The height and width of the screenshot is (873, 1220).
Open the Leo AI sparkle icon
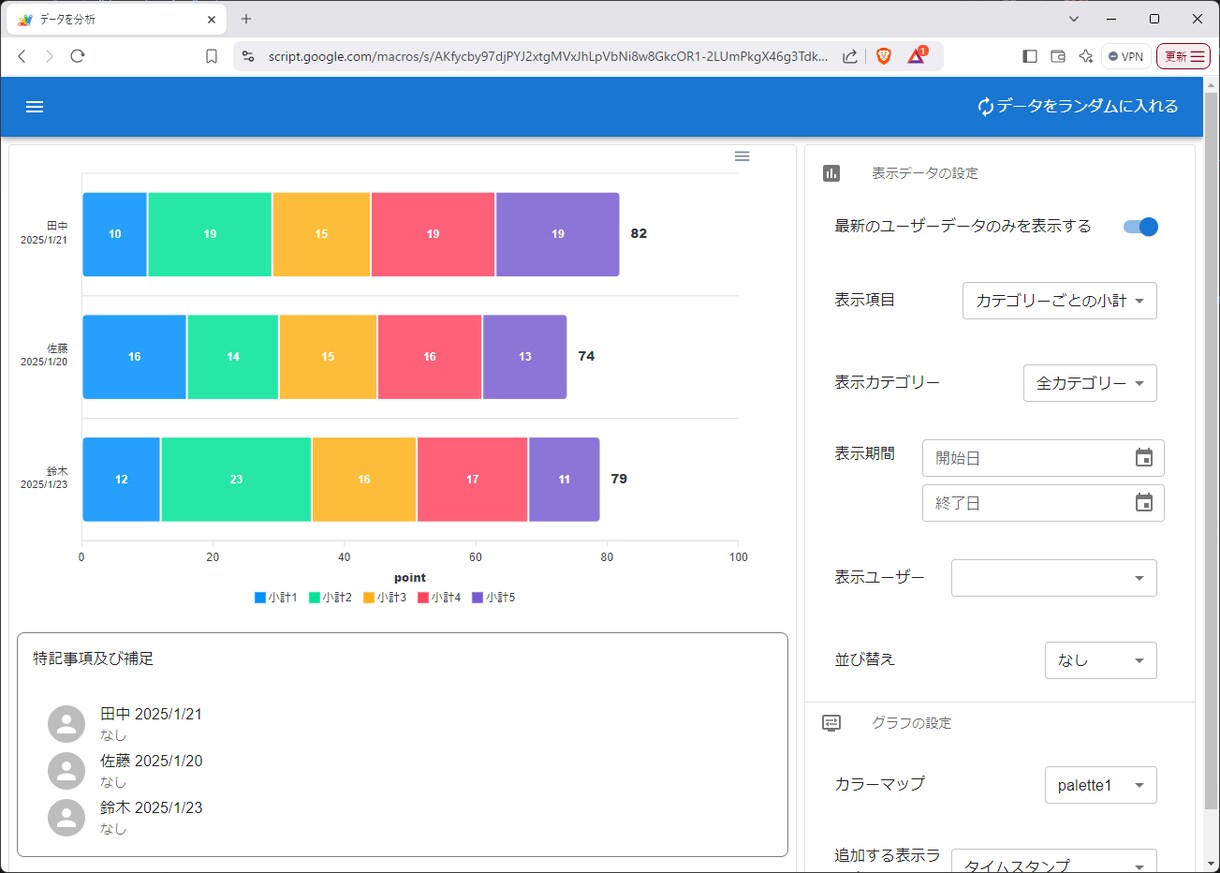pyautogui.click(x=1086, y=57)
